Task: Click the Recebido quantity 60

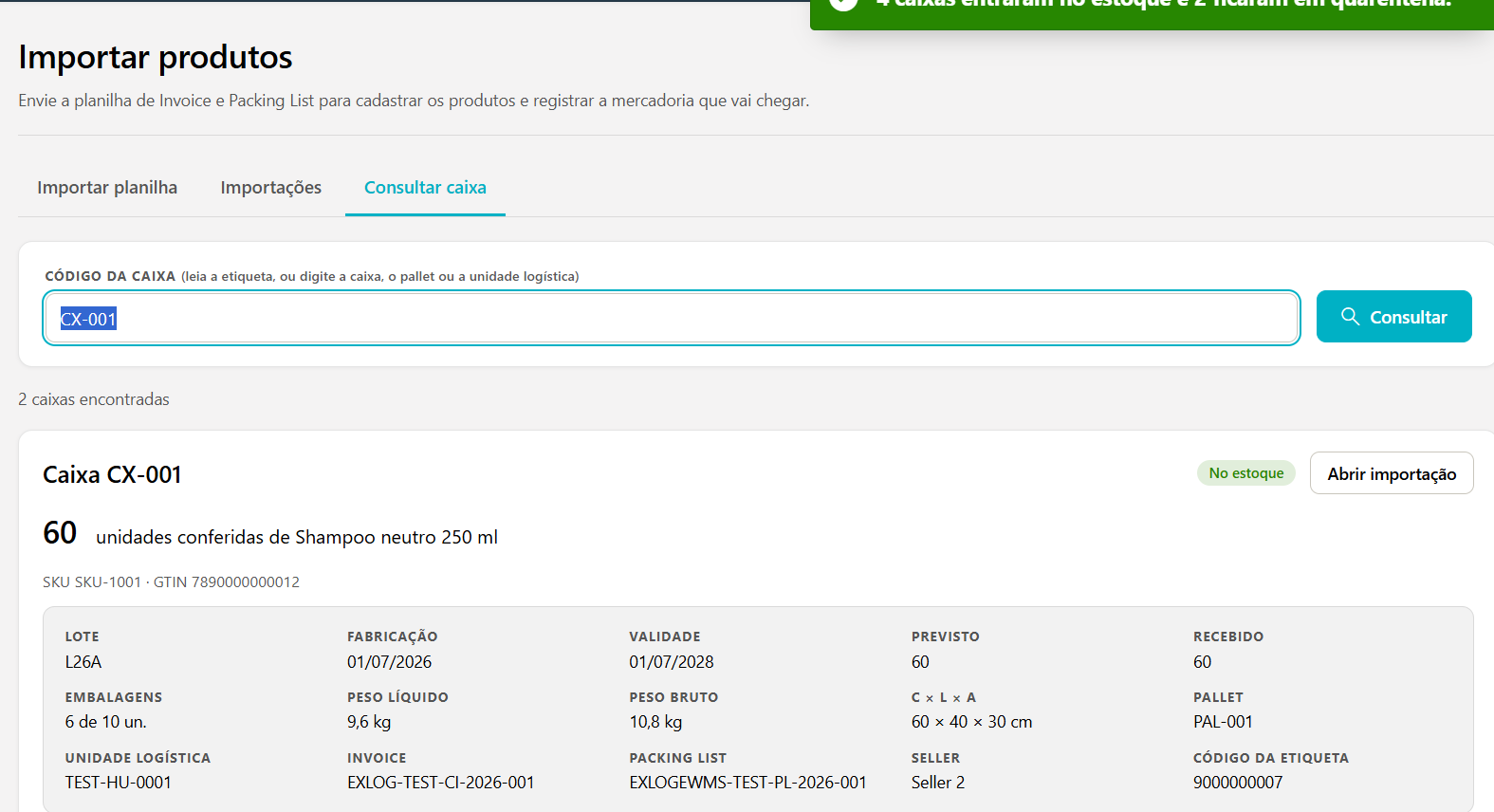Action: click(x=1202, y=662)
